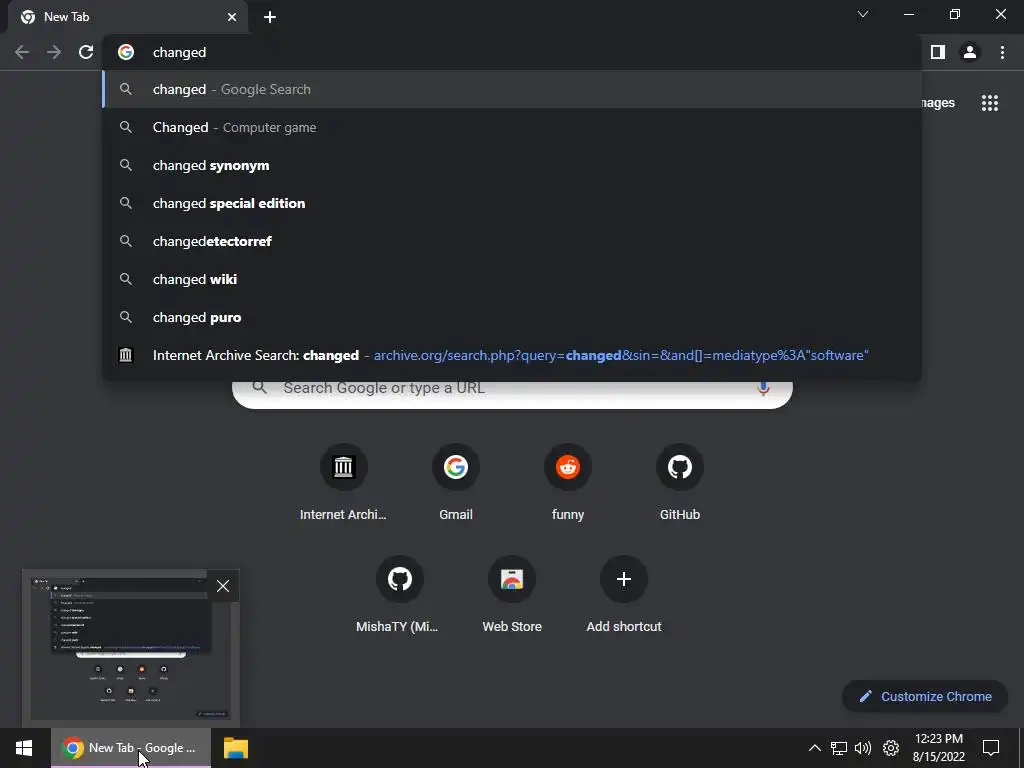Image resolution: width=1024 pixels, height=768 pixels.
Task: Pick 'changed wiki' suggestion
Action: (512, 279)
